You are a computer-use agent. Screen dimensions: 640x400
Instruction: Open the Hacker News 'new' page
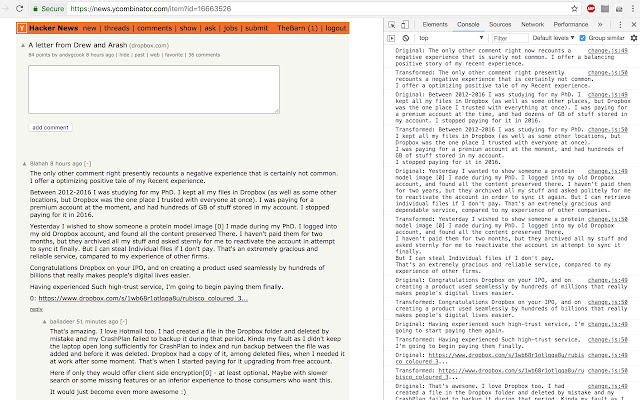[x=89, y=28]
